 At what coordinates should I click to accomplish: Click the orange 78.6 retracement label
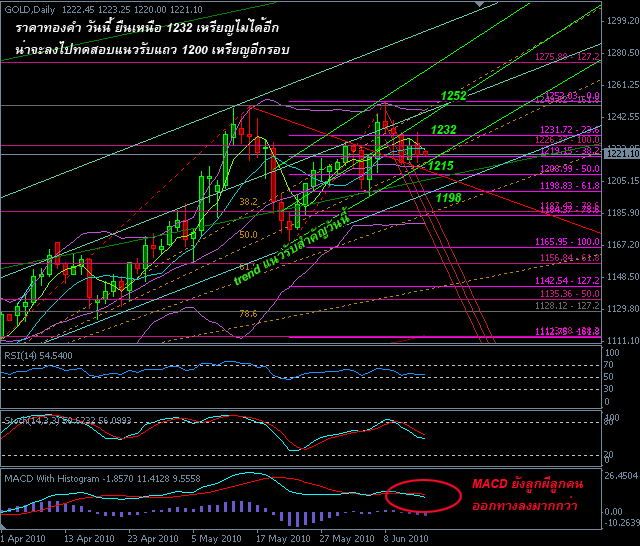click(x=248, y=314)
